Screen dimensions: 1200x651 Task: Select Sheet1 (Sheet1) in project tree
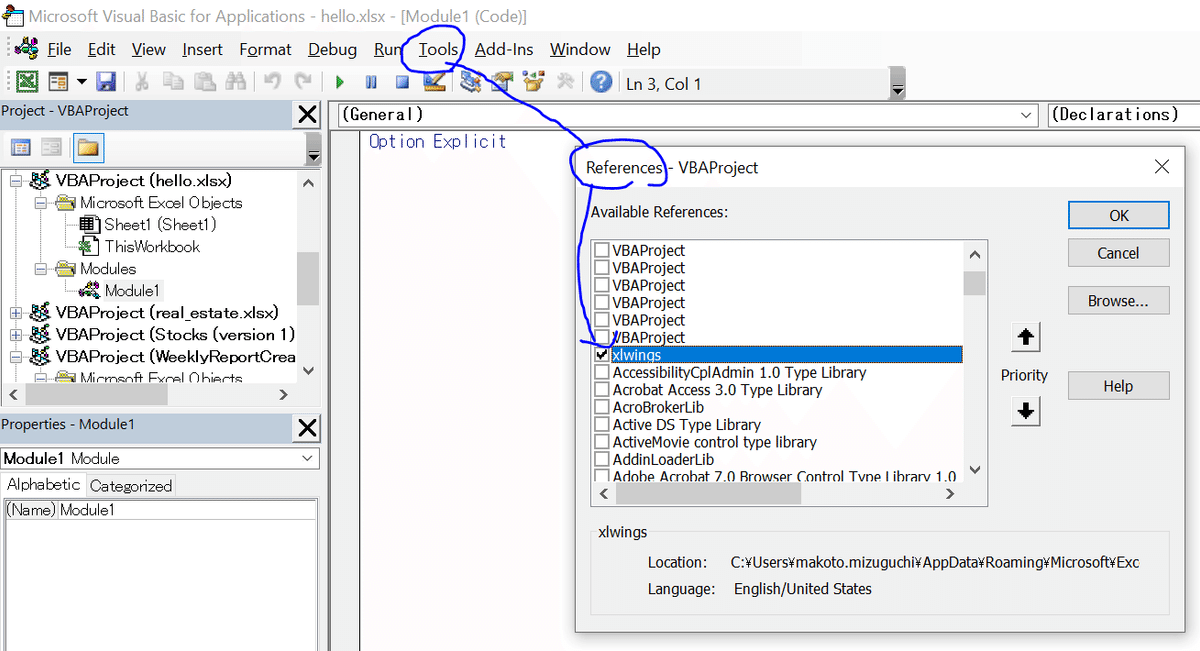coord(160,225)
